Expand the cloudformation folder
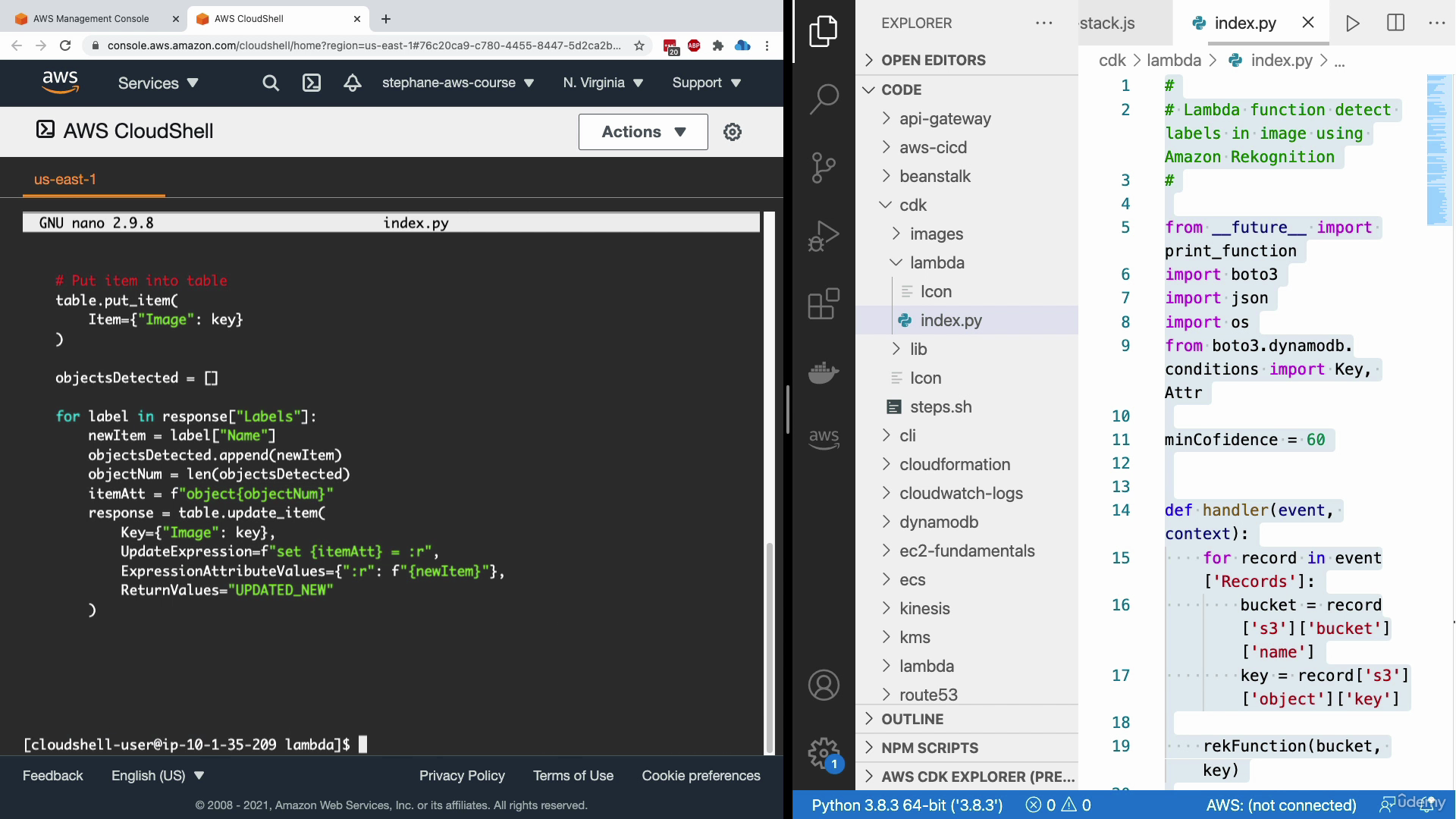The height and width of the screenshot is (819, 1456). click(x=967, y=464)
